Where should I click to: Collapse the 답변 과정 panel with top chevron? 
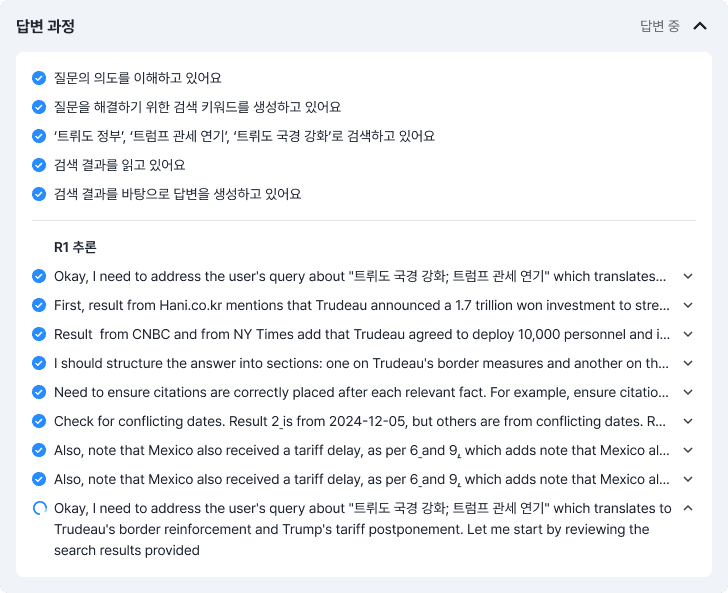tap(700, 26)
